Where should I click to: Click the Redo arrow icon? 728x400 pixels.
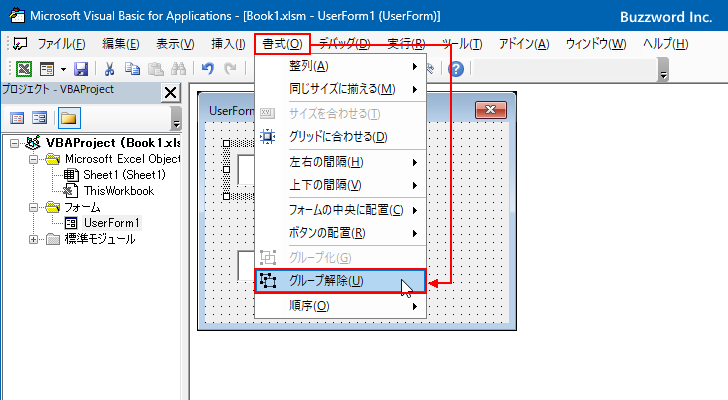click(230, 69)
